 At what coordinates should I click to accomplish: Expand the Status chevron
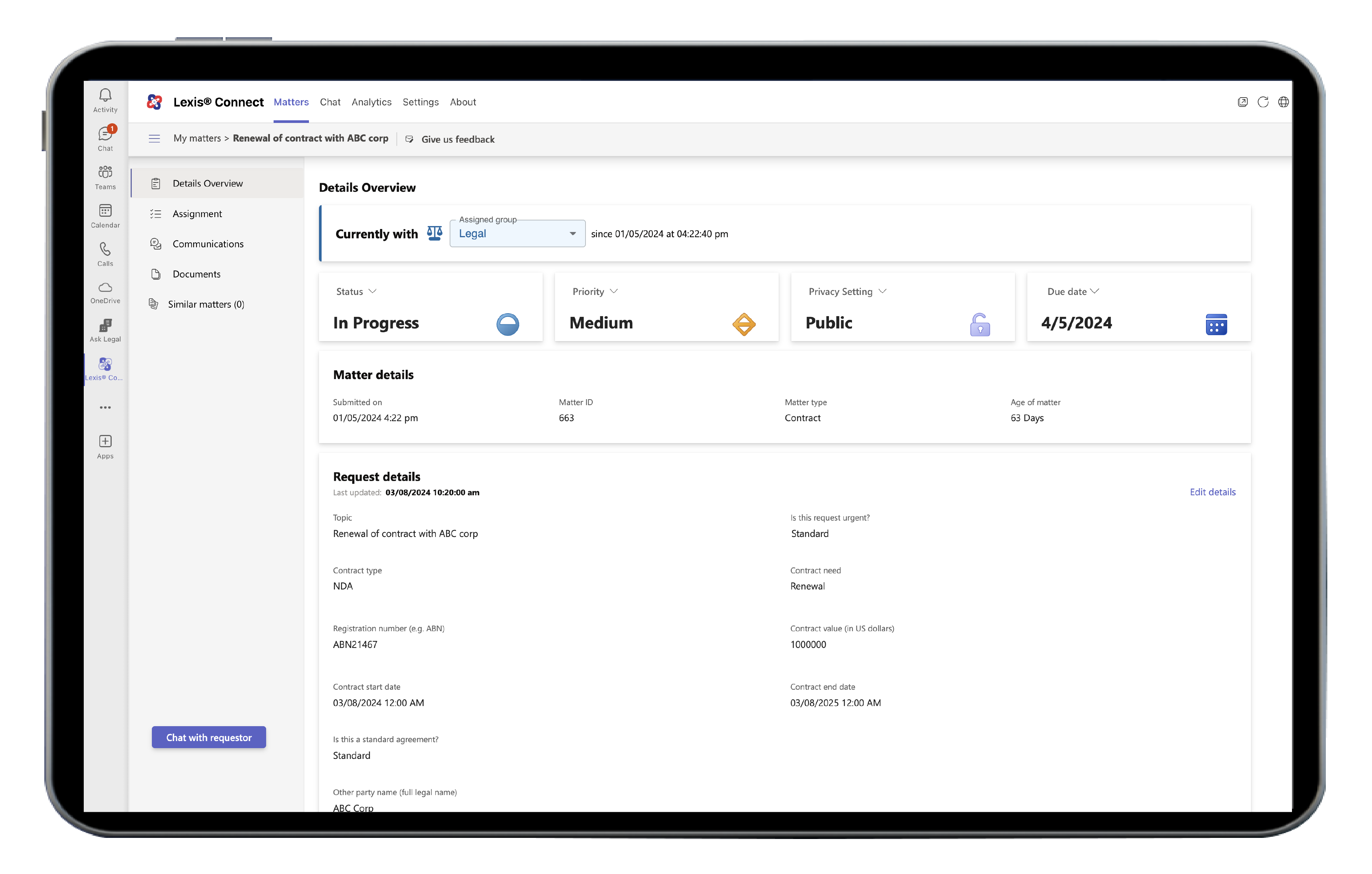coord(373,291)
